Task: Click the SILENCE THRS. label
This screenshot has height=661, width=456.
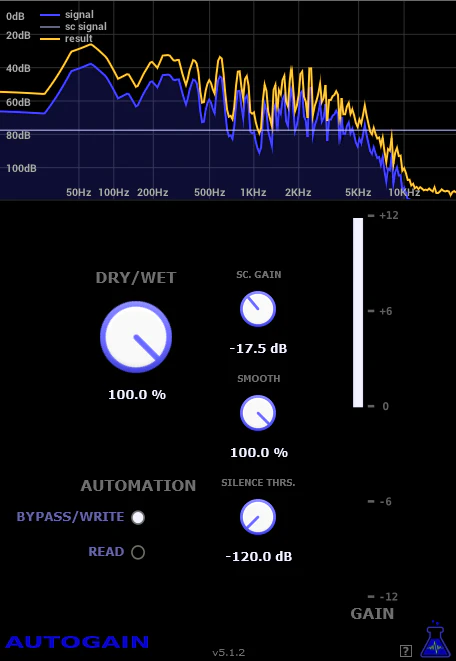Action: [258, 483]
